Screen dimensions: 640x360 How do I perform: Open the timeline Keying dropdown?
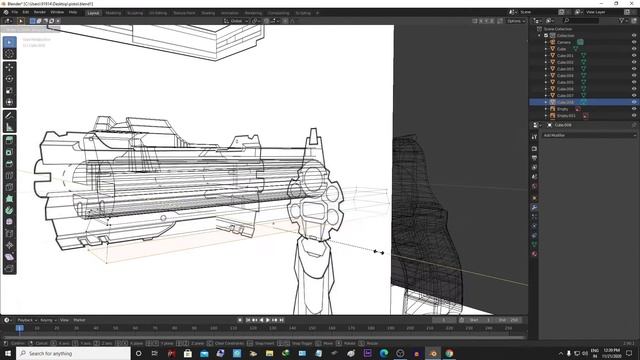(x=48, y=320)
